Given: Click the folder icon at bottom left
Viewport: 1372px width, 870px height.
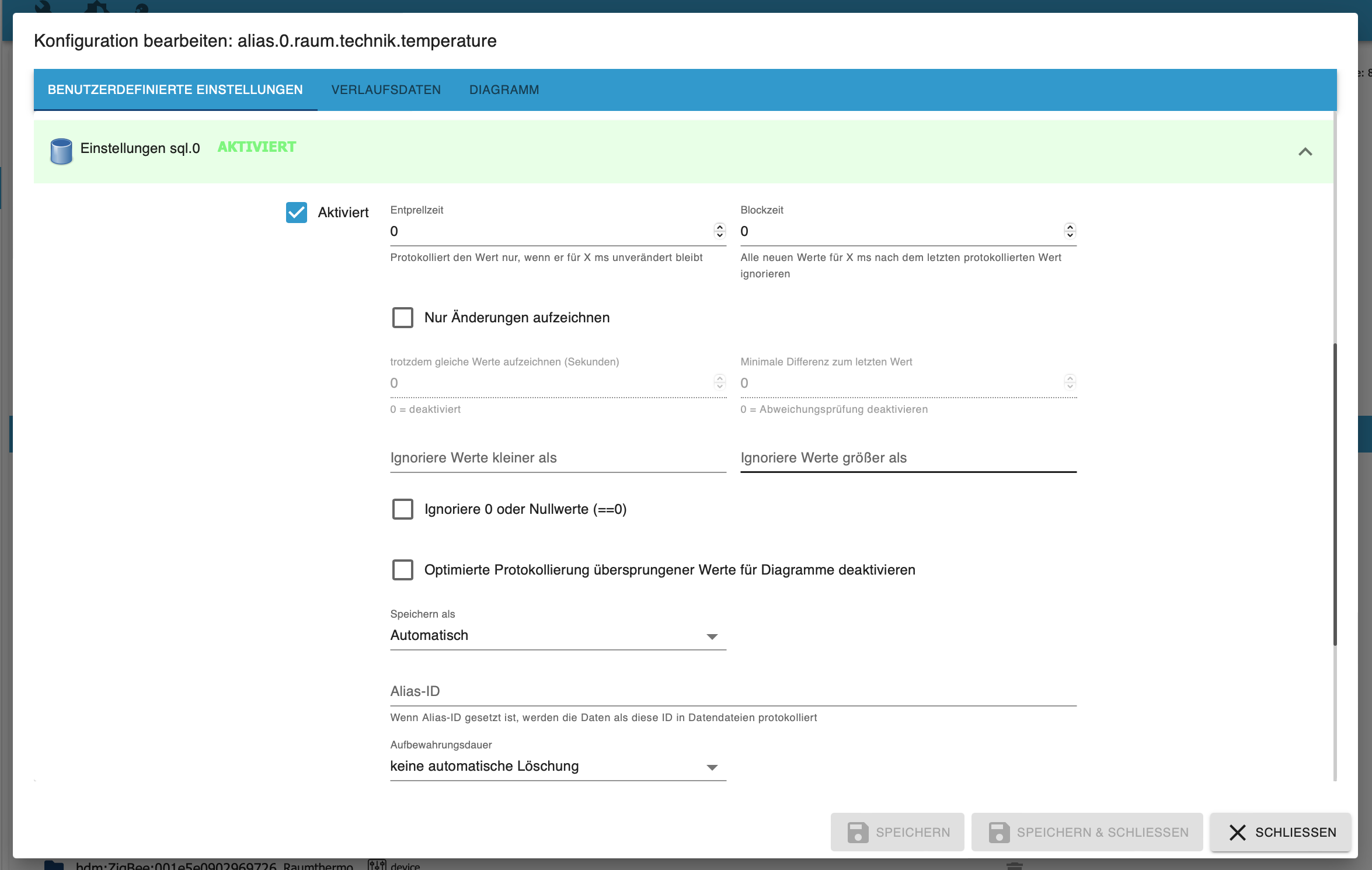Looking at the screenshot, I should pos(54,865).
